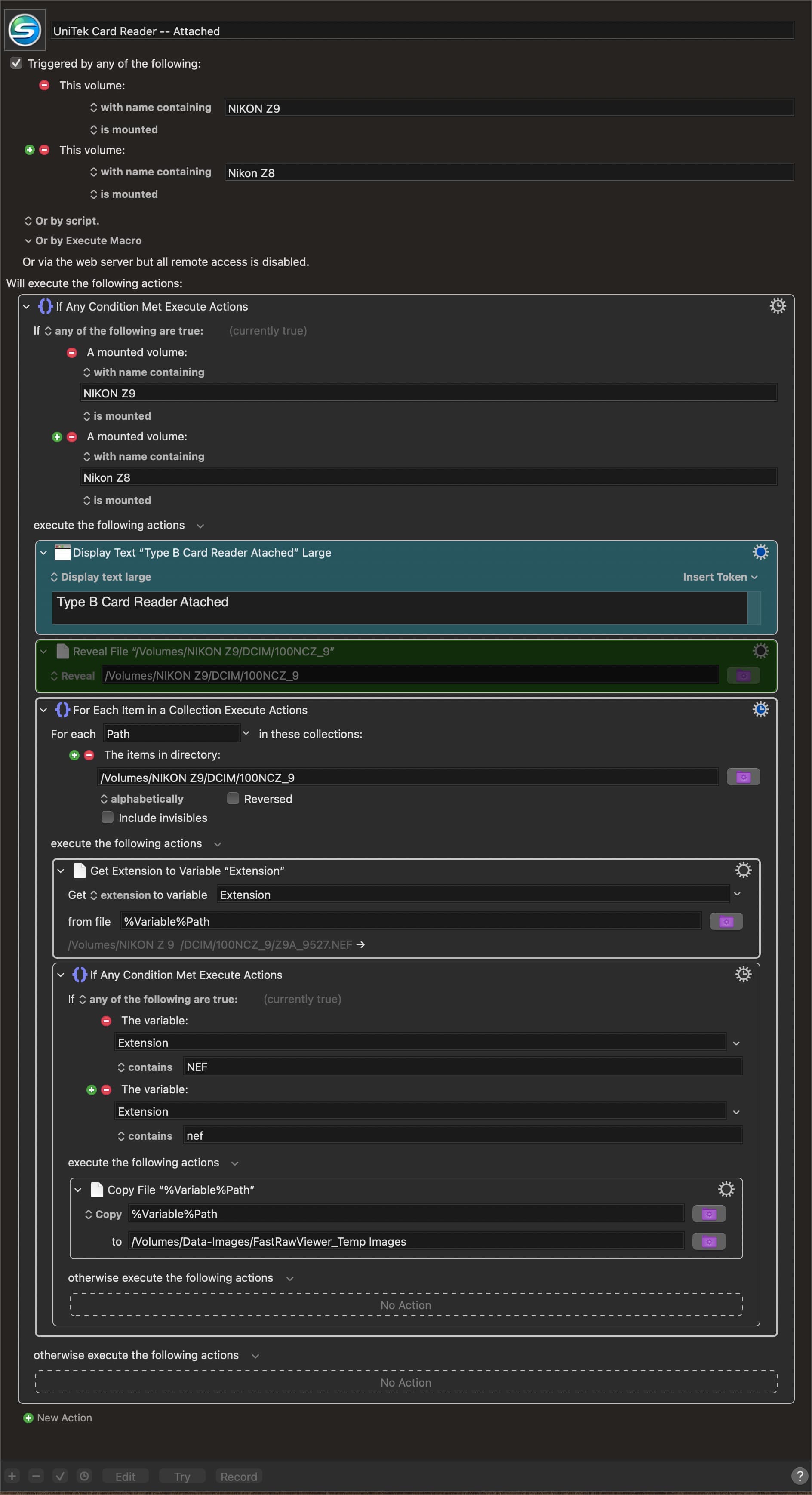
Task: Open gear menu of Get Extension action
Action: (743, 870)
